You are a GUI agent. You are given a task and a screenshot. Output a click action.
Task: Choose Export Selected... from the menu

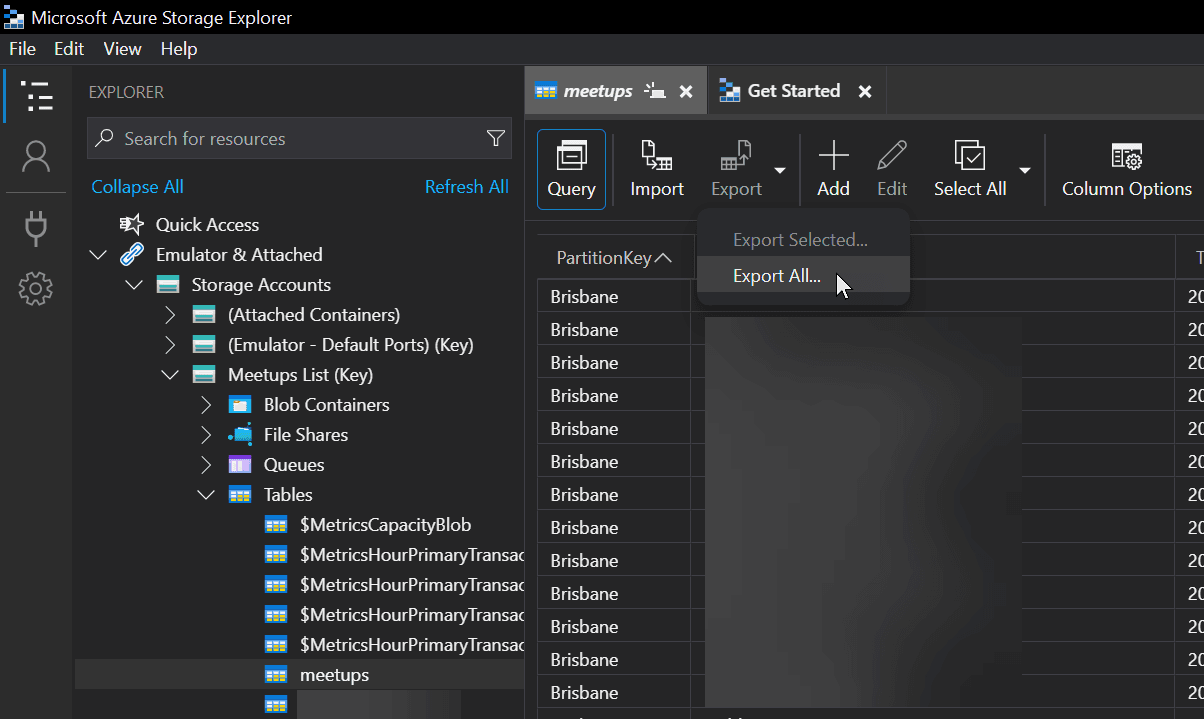click(803, 240)
